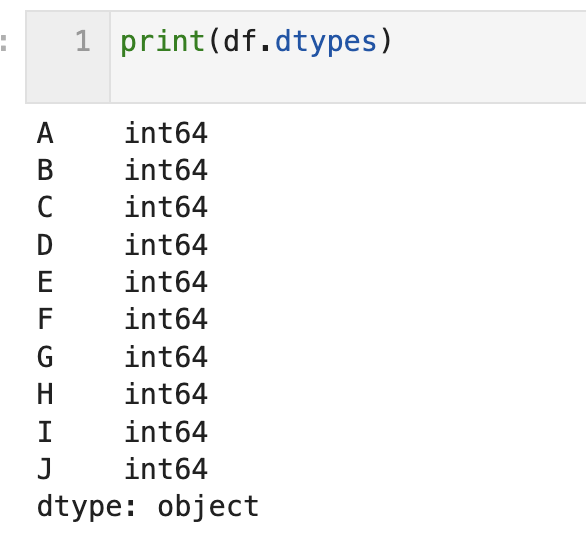The height and width of the screenshot is (548, 586).
Task: Click int64 value beside column E
Action: (x=166, y=282)
